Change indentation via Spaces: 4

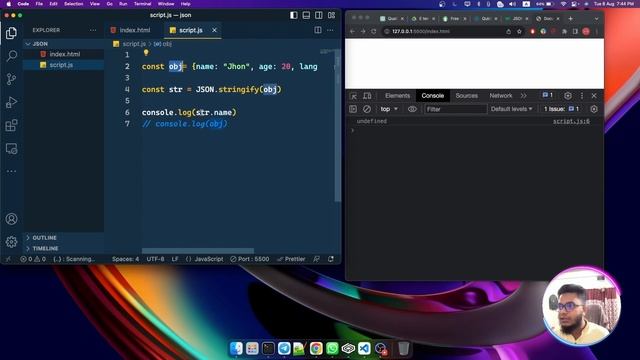coord(125,259)
